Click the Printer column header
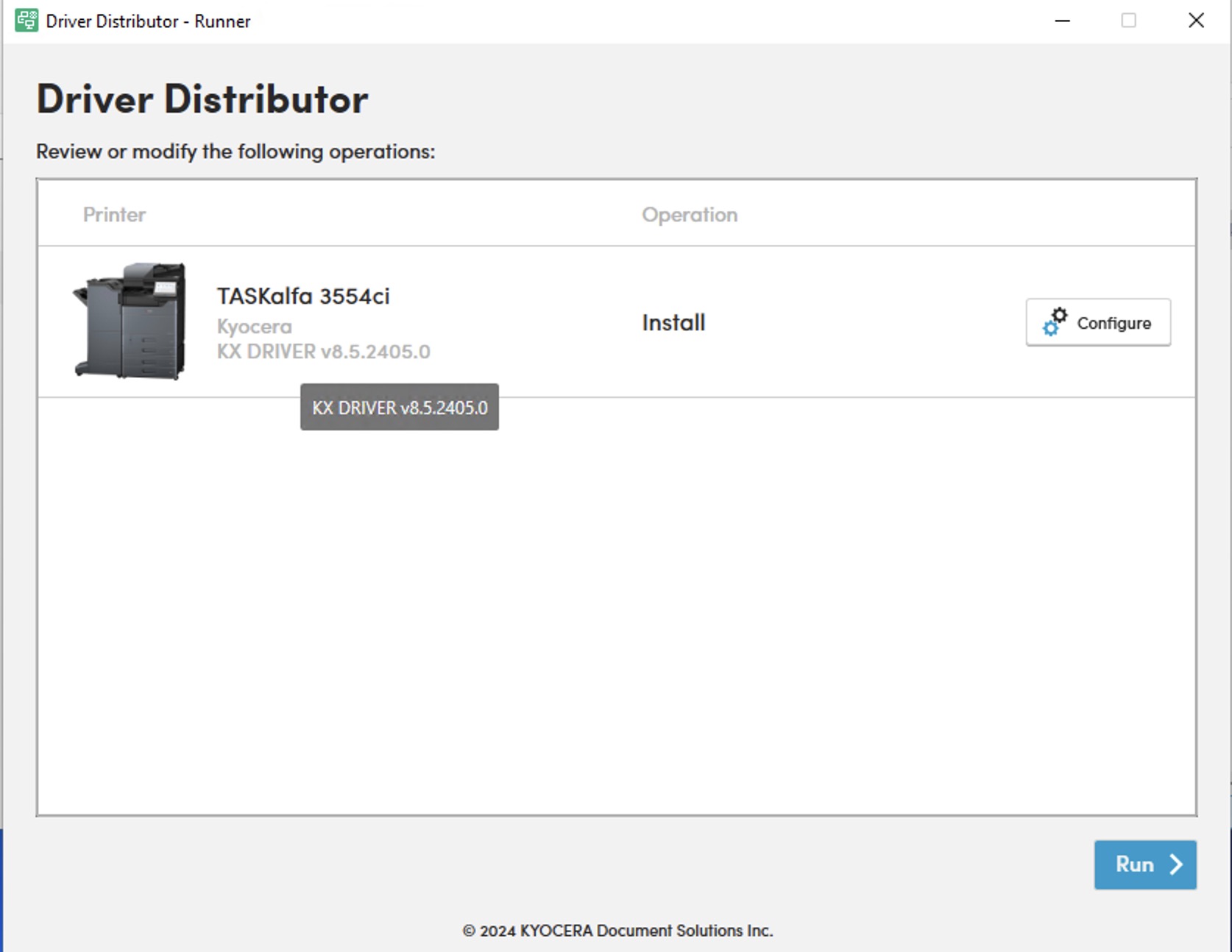1232x952 pixels. tap(114, 214)
